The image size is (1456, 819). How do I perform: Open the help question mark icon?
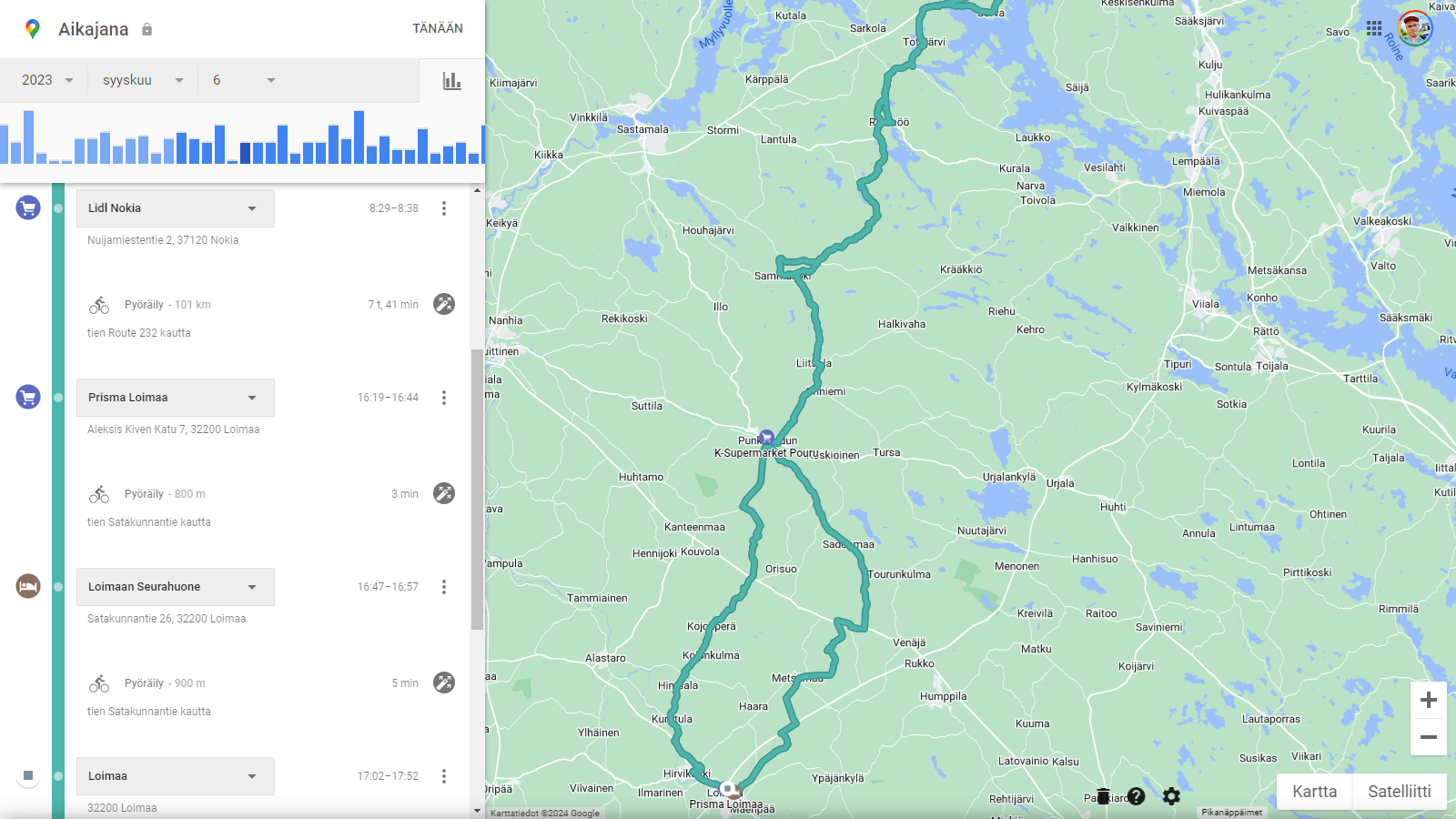click(1136, 796)
